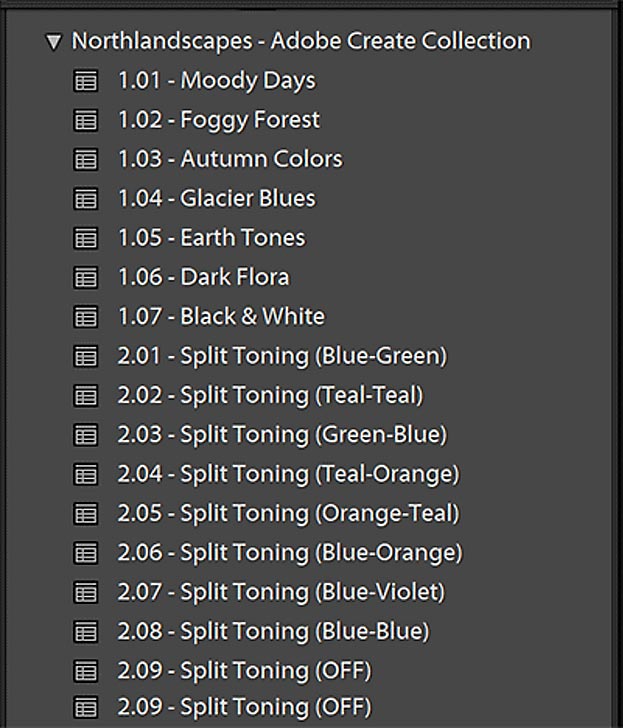Pick the 1.07 - Black & White preset name
The height and width of the screenshot is (728, 623).
coord(221,317)
